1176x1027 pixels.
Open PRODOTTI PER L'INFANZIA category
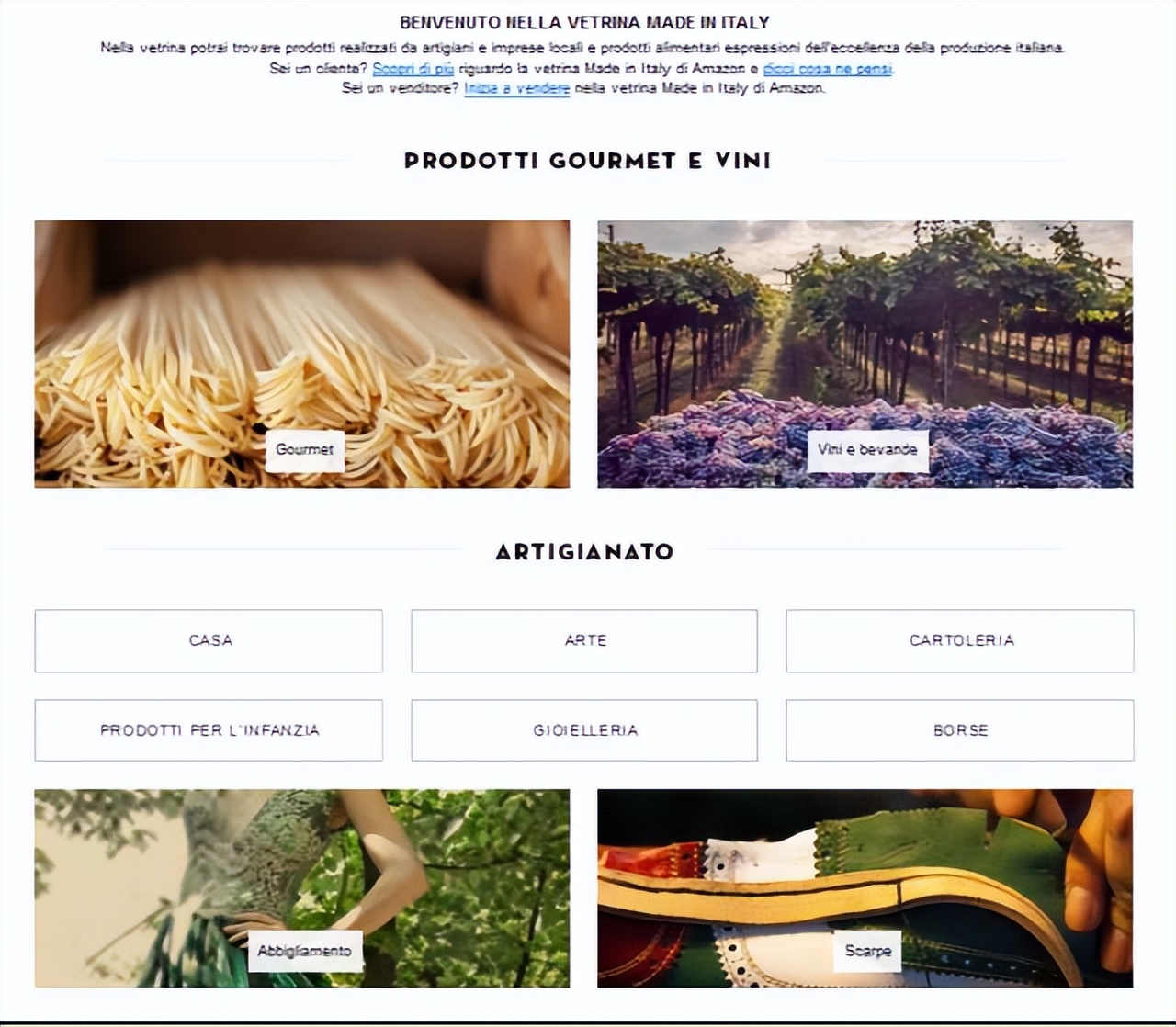(x=209, y=730)
